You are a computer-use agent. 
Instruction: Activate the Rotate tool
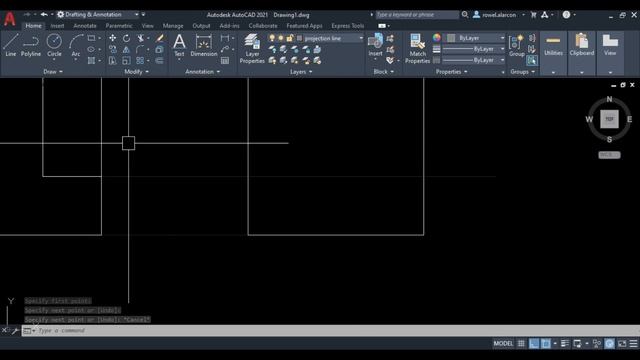click(x=127, y=38)
